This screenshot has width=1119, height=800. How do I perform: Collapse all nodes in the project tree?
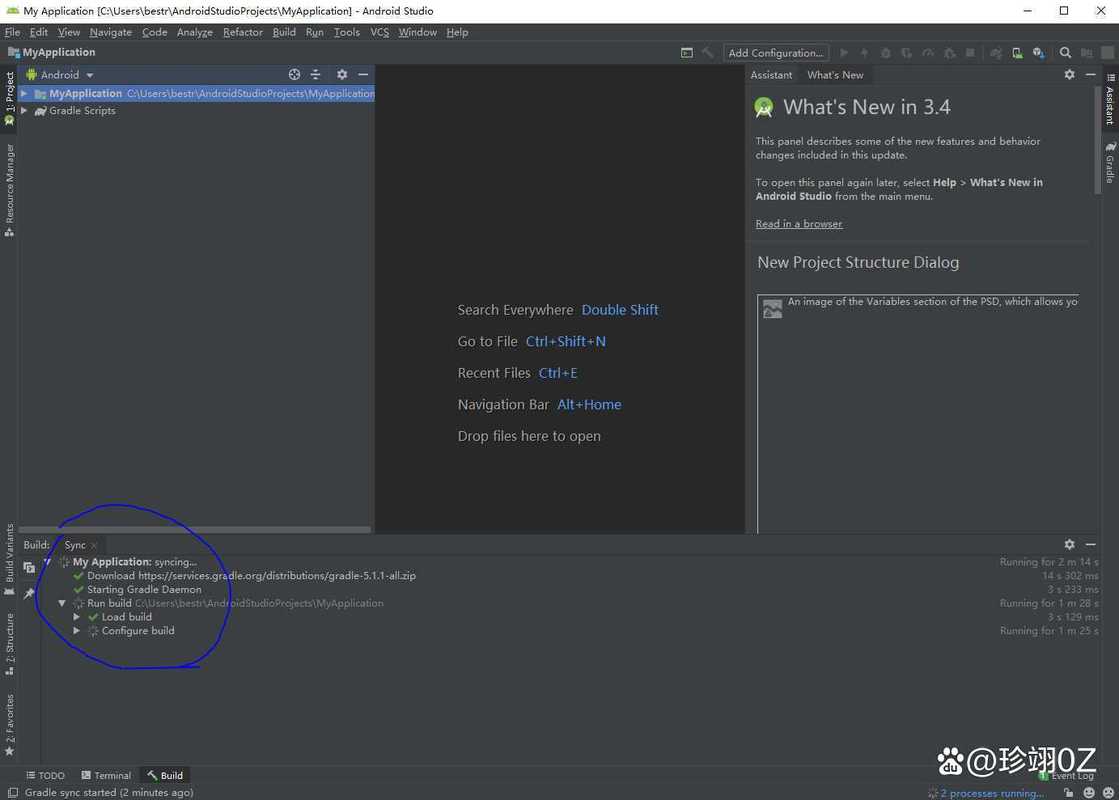point(315,74)
